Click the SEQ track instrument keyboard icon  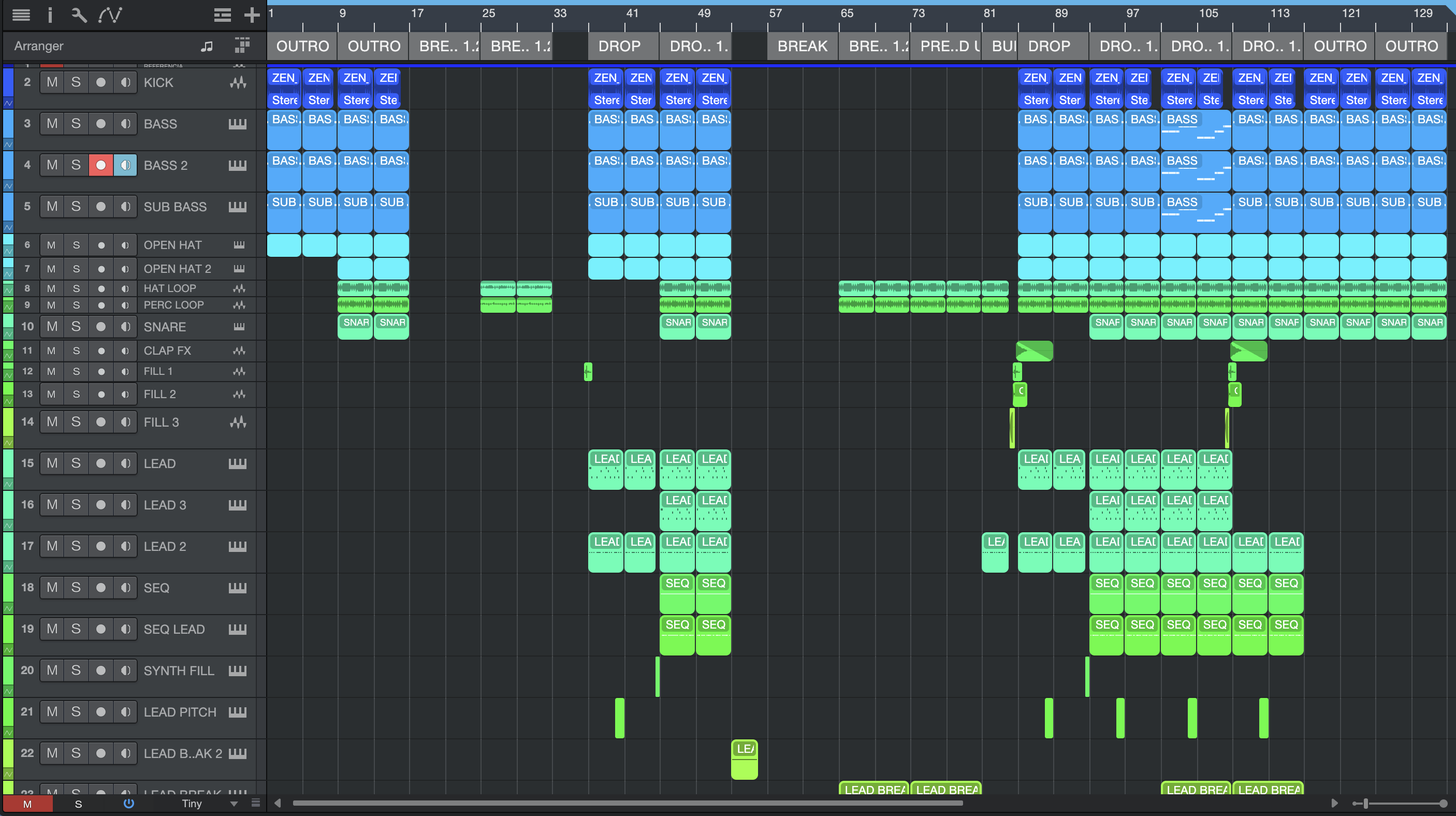point(237,588)
